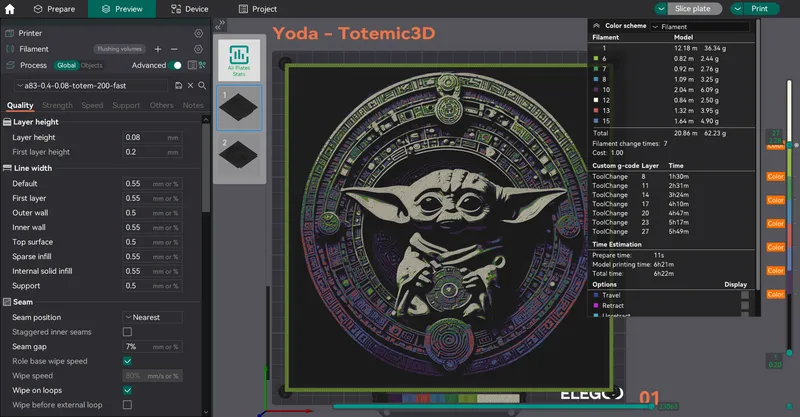The width and height of the screenshot is (800, 417).
Task: Click the topmost orange Color marker on the layer slider
Action: pyautogui.click(x=775, y=146)
